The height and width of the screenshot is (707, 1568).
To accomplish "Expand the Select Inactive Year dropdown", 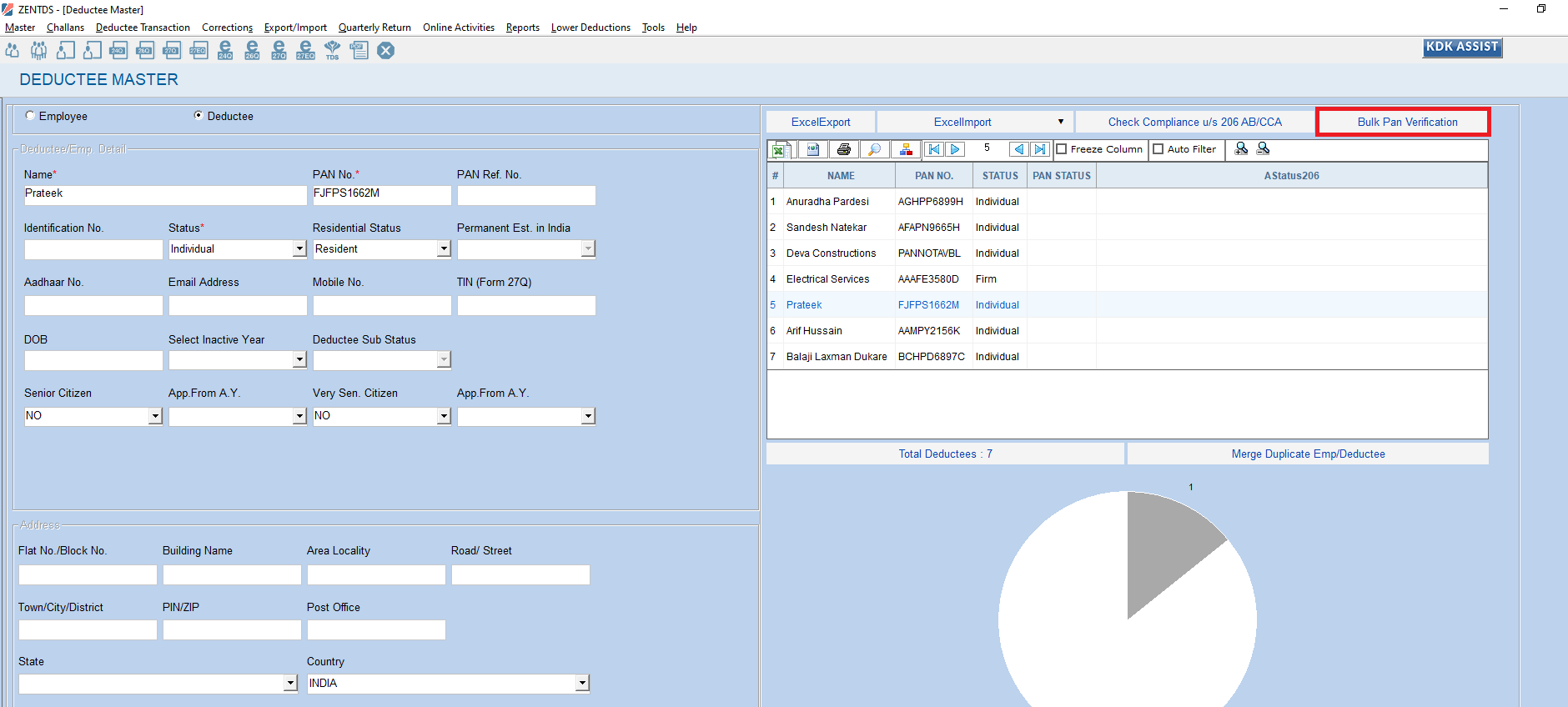I will click(x=299, y=359).
